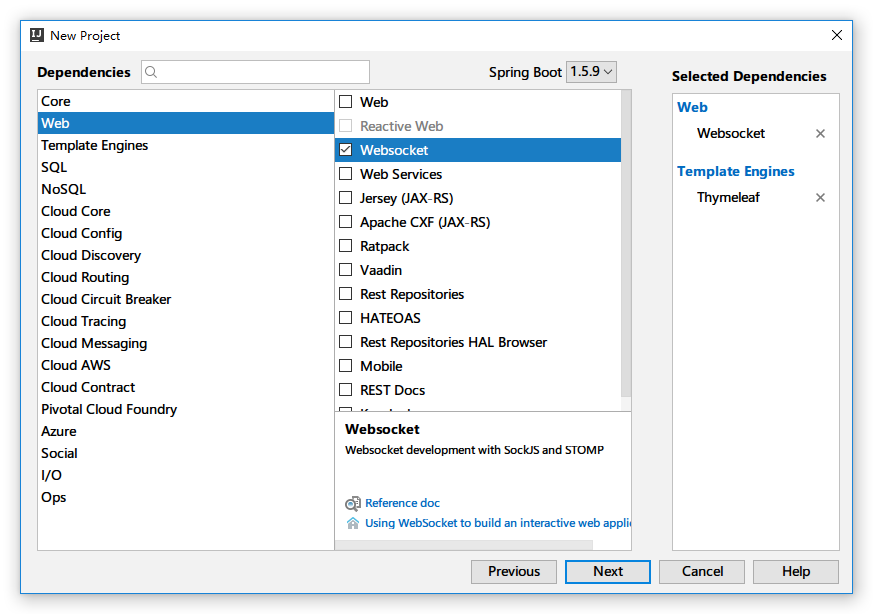Select the Social category
The height and width of the screenshot is (614, 873).
186,453
